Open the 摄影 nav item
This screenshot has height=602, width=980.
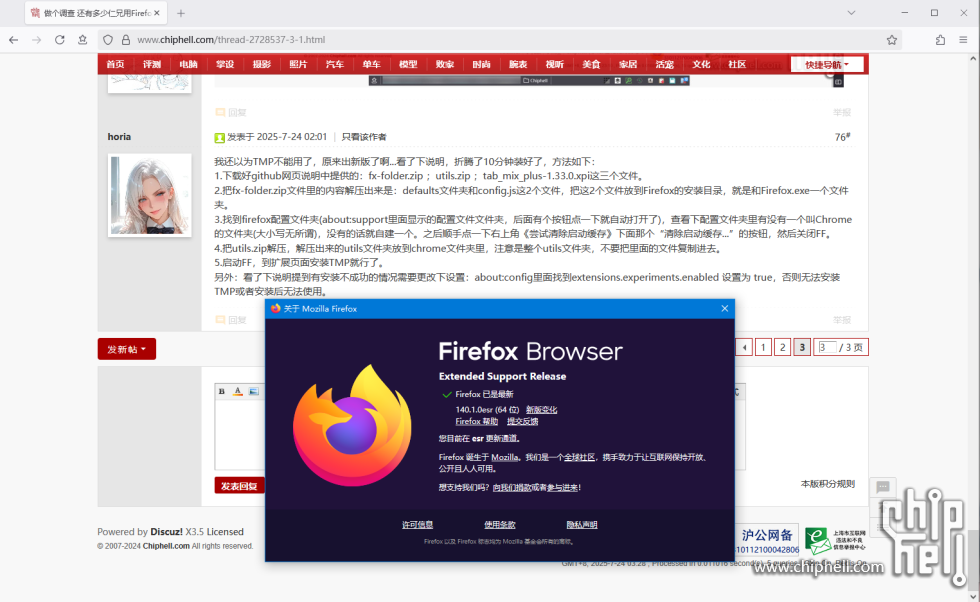(x=261, y=64)
